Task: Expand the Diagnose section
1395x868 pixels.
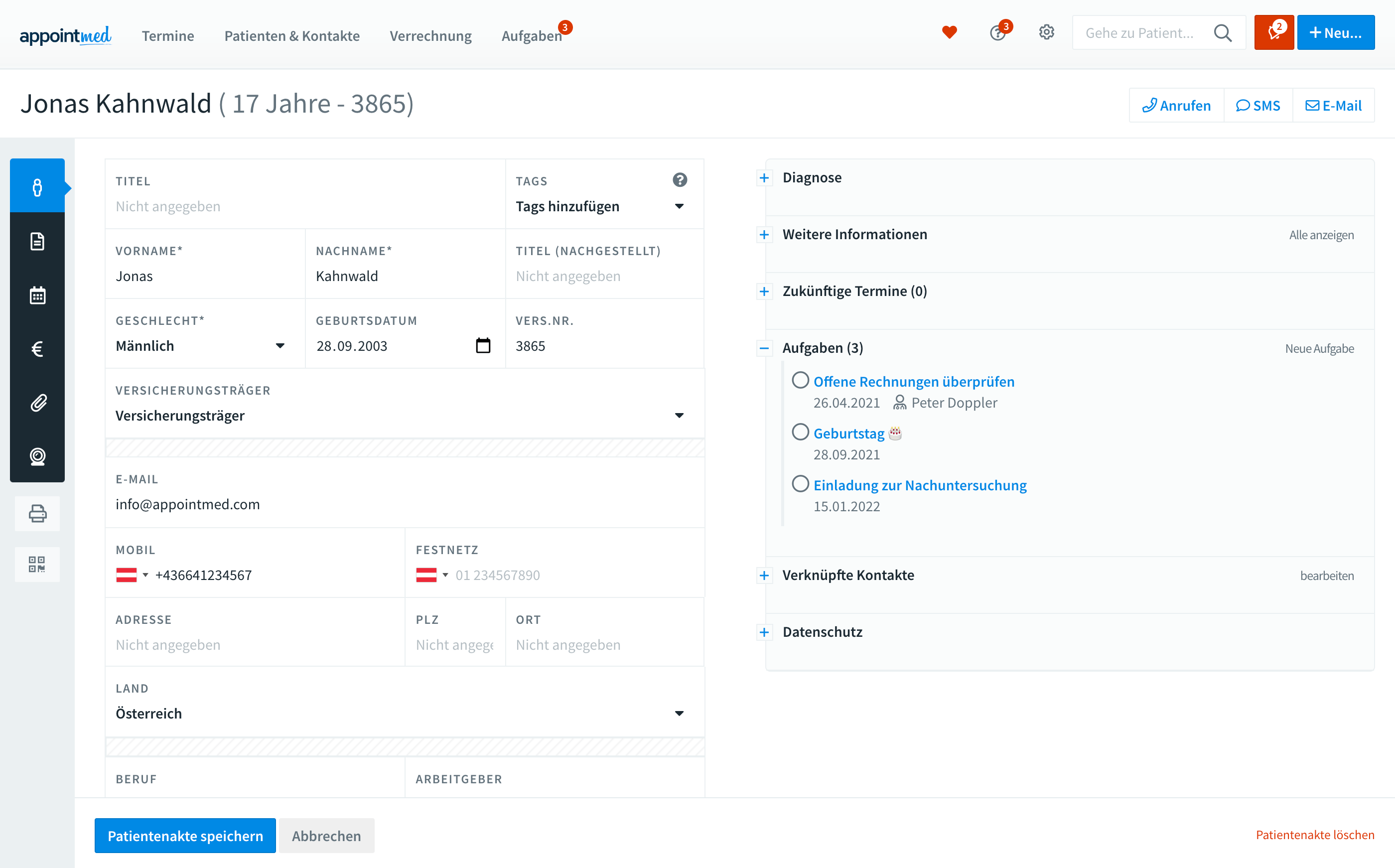Action: (764, 178)
